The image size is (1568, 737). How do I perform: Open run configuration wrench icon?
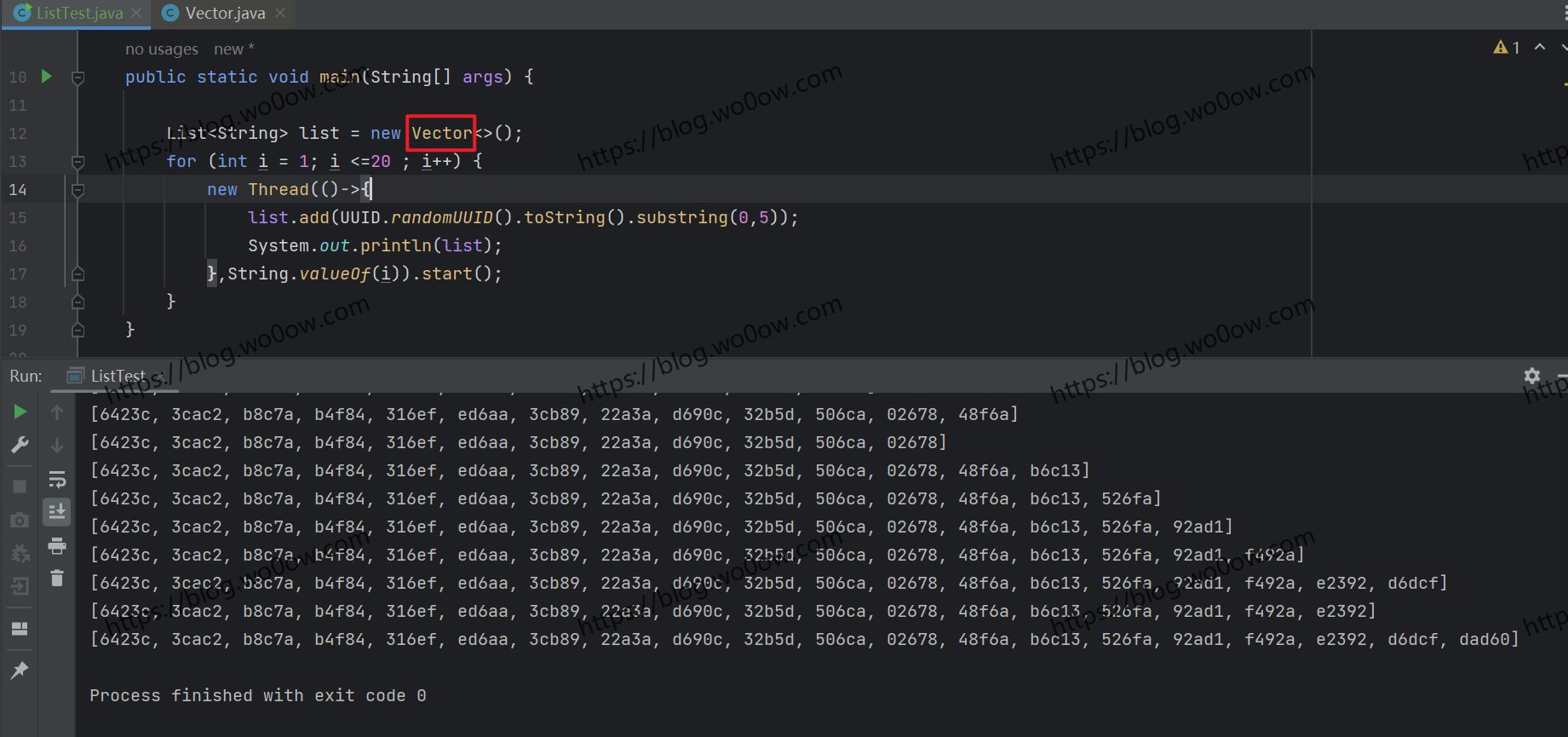pos(20,445)
